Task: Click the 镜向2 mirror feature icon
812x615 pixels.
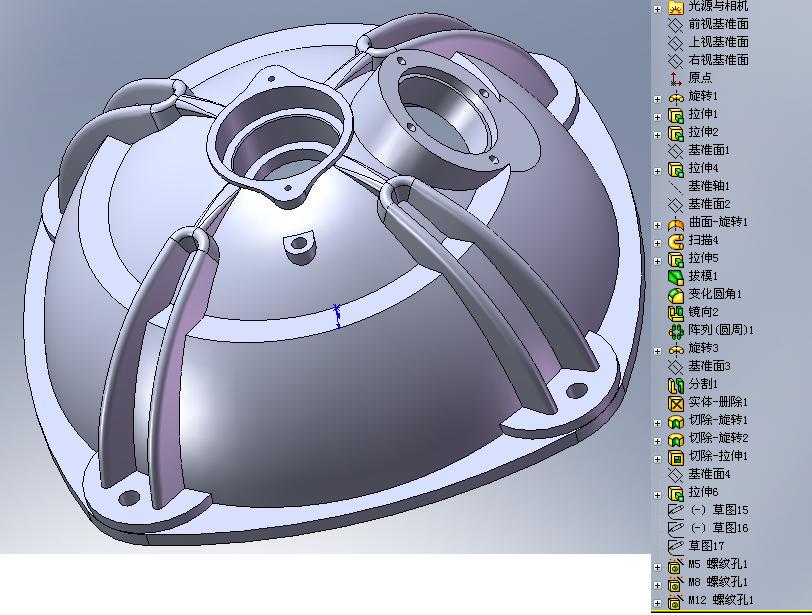Action: point(676,313)
